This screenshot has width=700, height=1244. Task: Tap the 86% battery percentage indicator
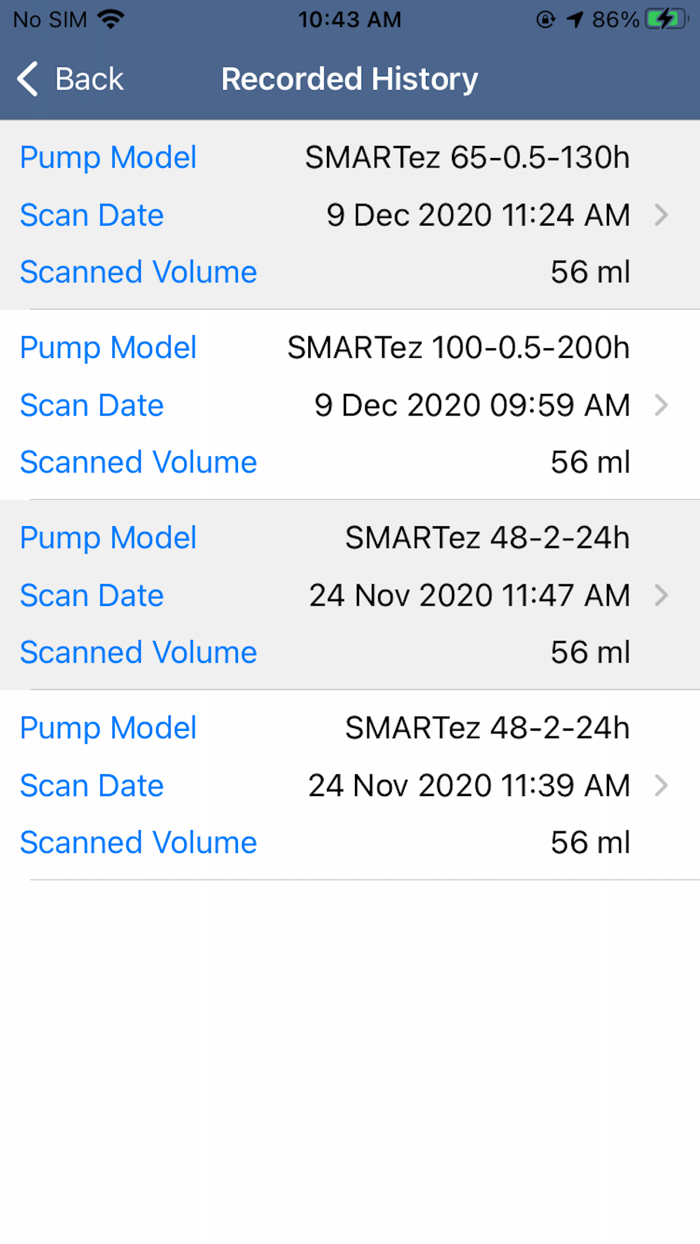click(x=614, y=17)
